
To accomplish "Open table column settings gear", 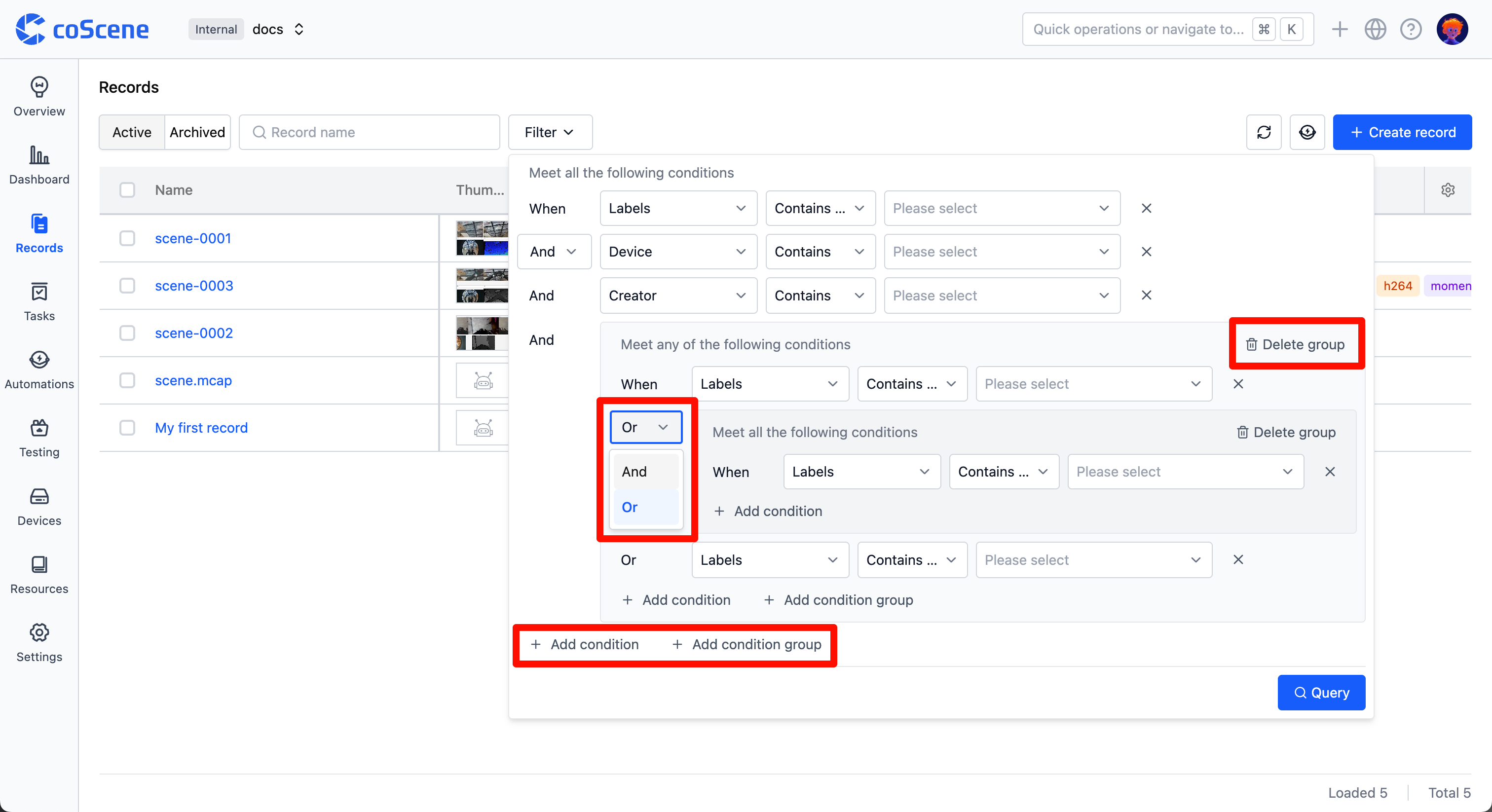I will pyautogui.click(x=1448, y=189).
